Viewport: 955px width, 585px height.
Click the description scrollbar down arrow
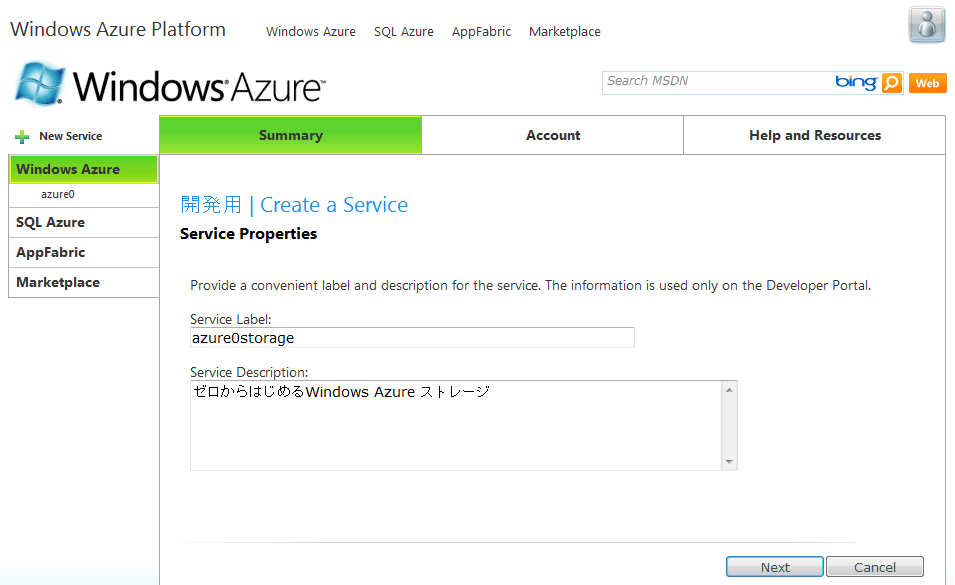(x=729, y=462)
